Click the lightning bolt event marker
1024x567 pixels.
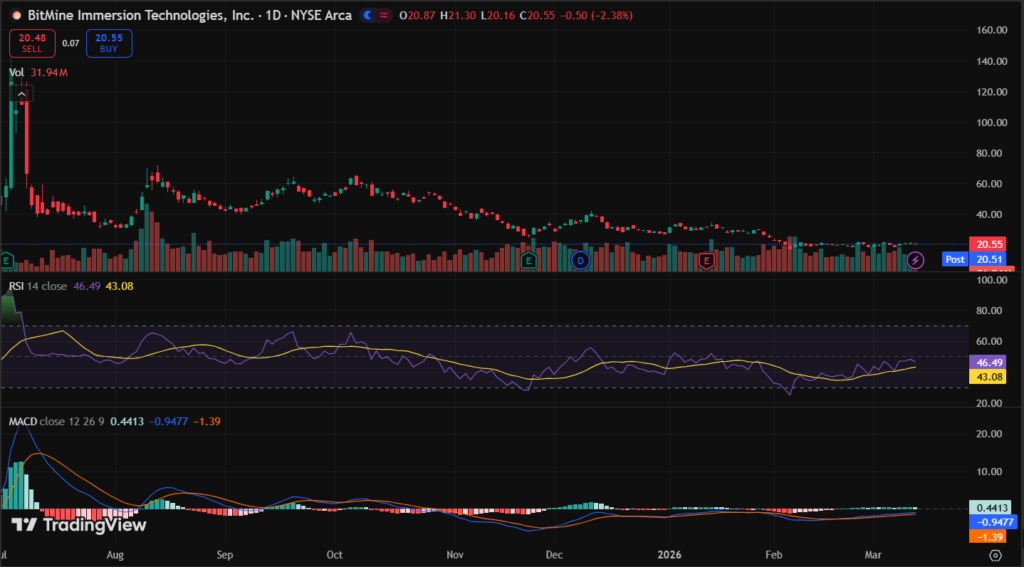tap(914, 261)
